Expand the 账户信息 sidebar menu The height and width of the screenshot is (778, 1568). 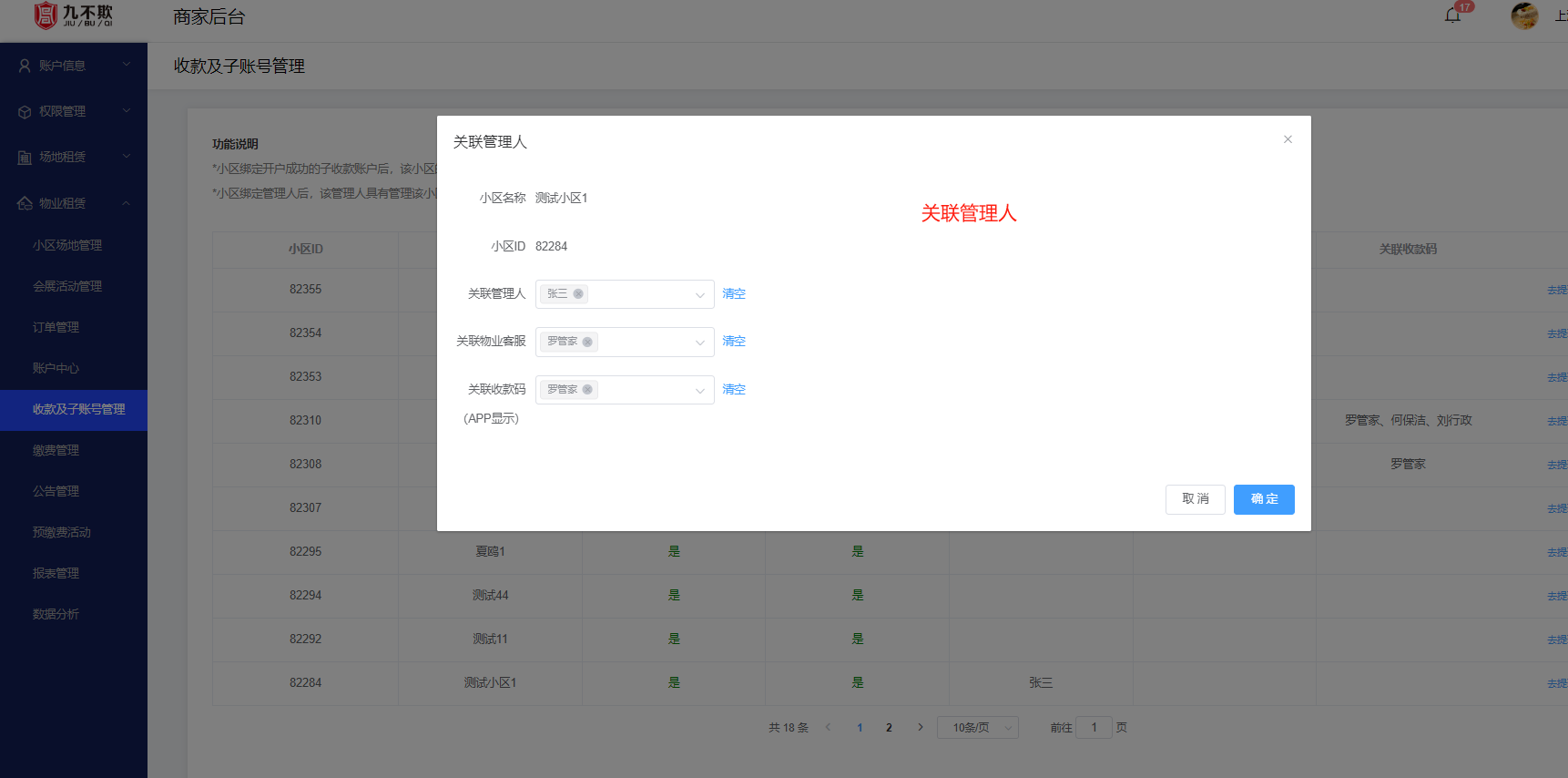73,66
